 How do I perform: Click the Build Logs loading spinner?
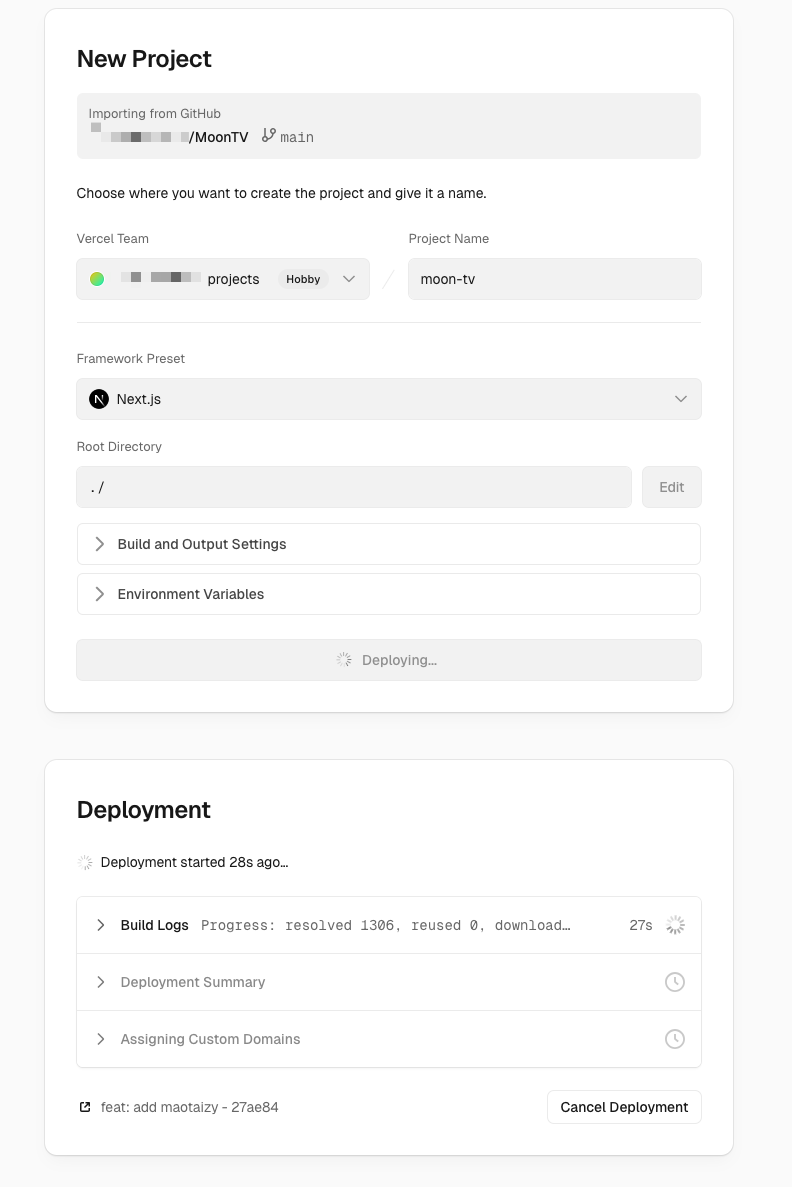(675, 925)
